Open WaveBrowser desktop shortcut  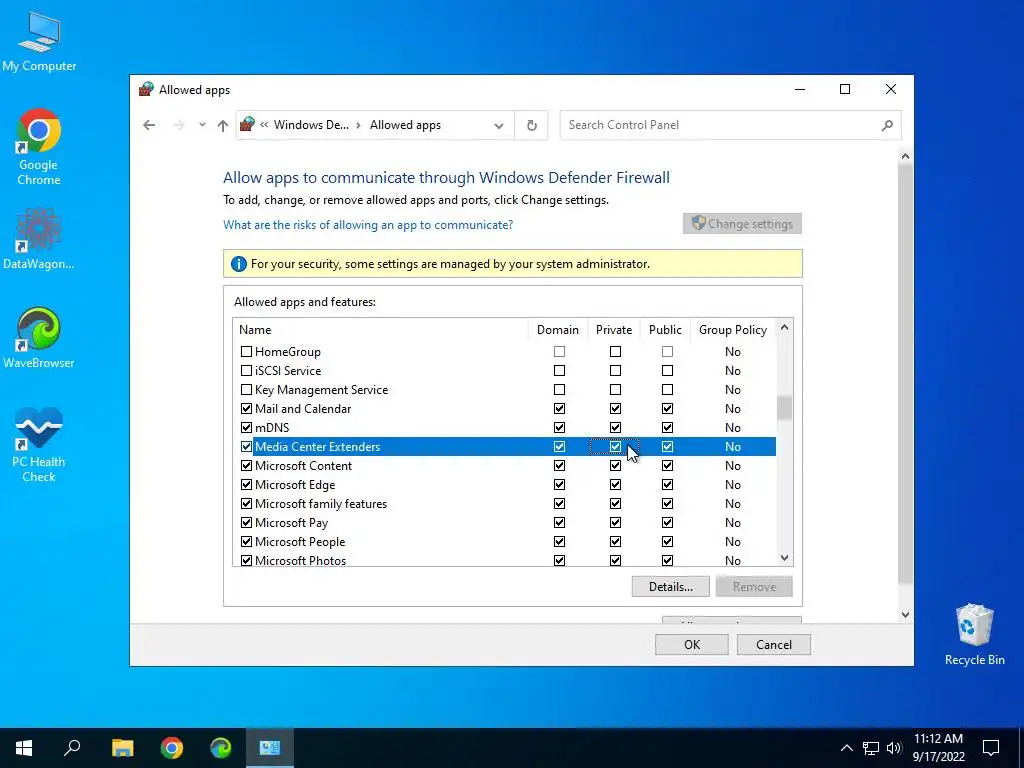point(39,338)
